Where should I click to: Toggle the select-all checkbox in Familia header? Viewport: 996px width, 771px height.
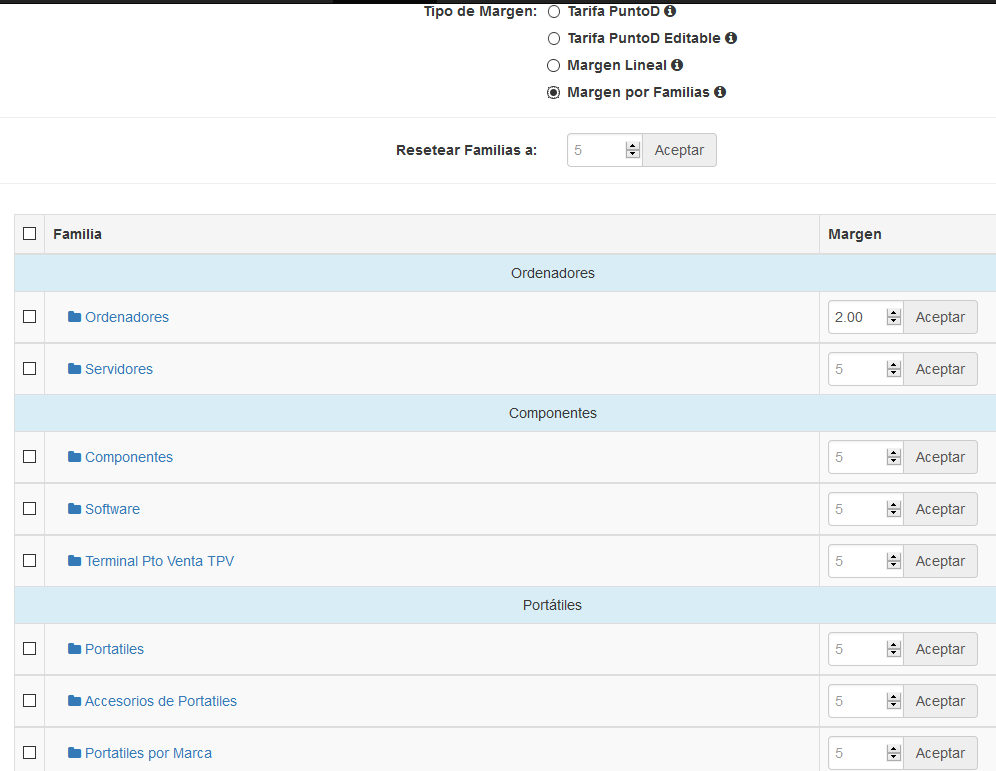[x=30, y=234]
